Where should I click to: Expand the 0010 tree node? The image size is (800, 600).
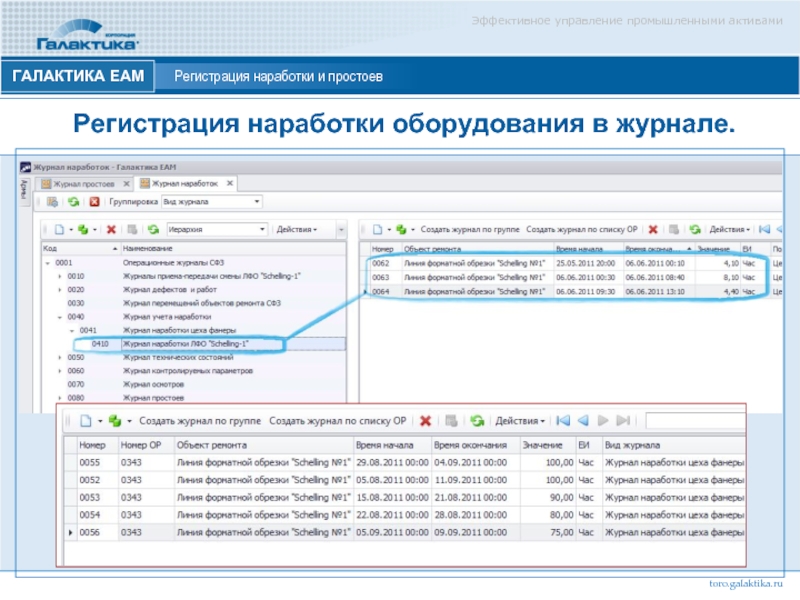[59, 275]
